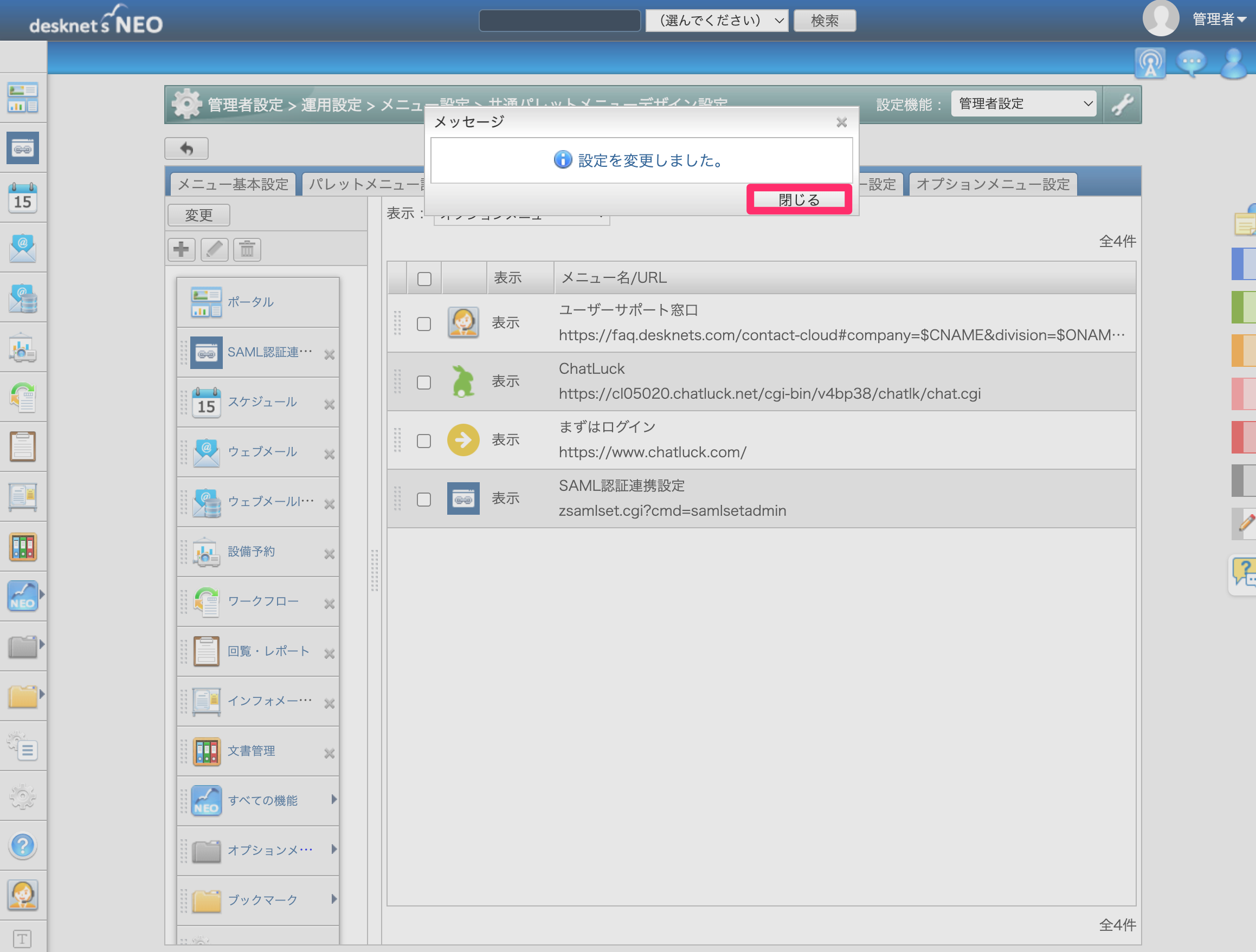This screenshot has height=952, width=1256.
Task: Switch to the メニュー基本設定 tab
Action: coord(233,185)
